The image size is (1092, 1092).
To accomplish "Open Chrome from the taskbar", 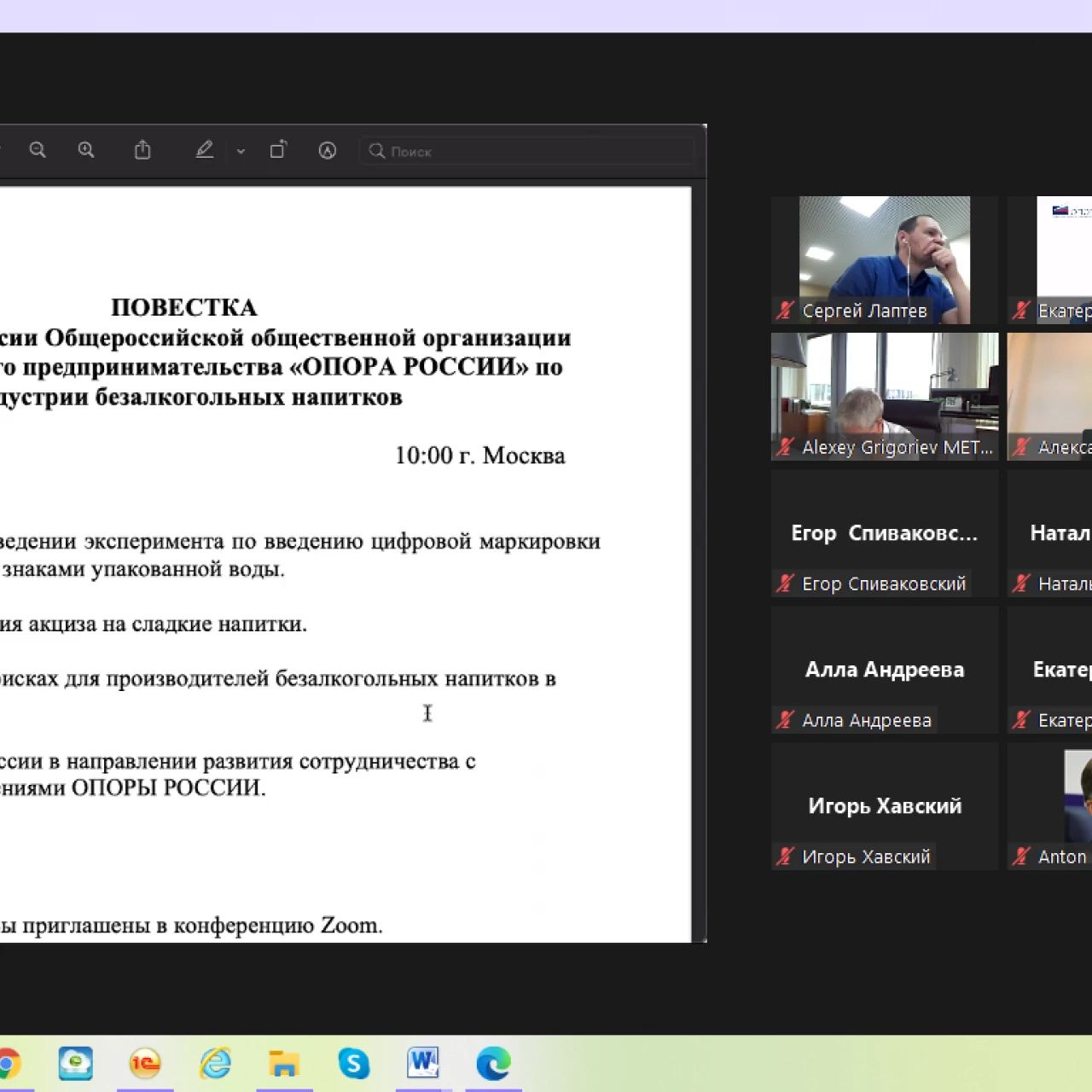I will [7, 1064].
